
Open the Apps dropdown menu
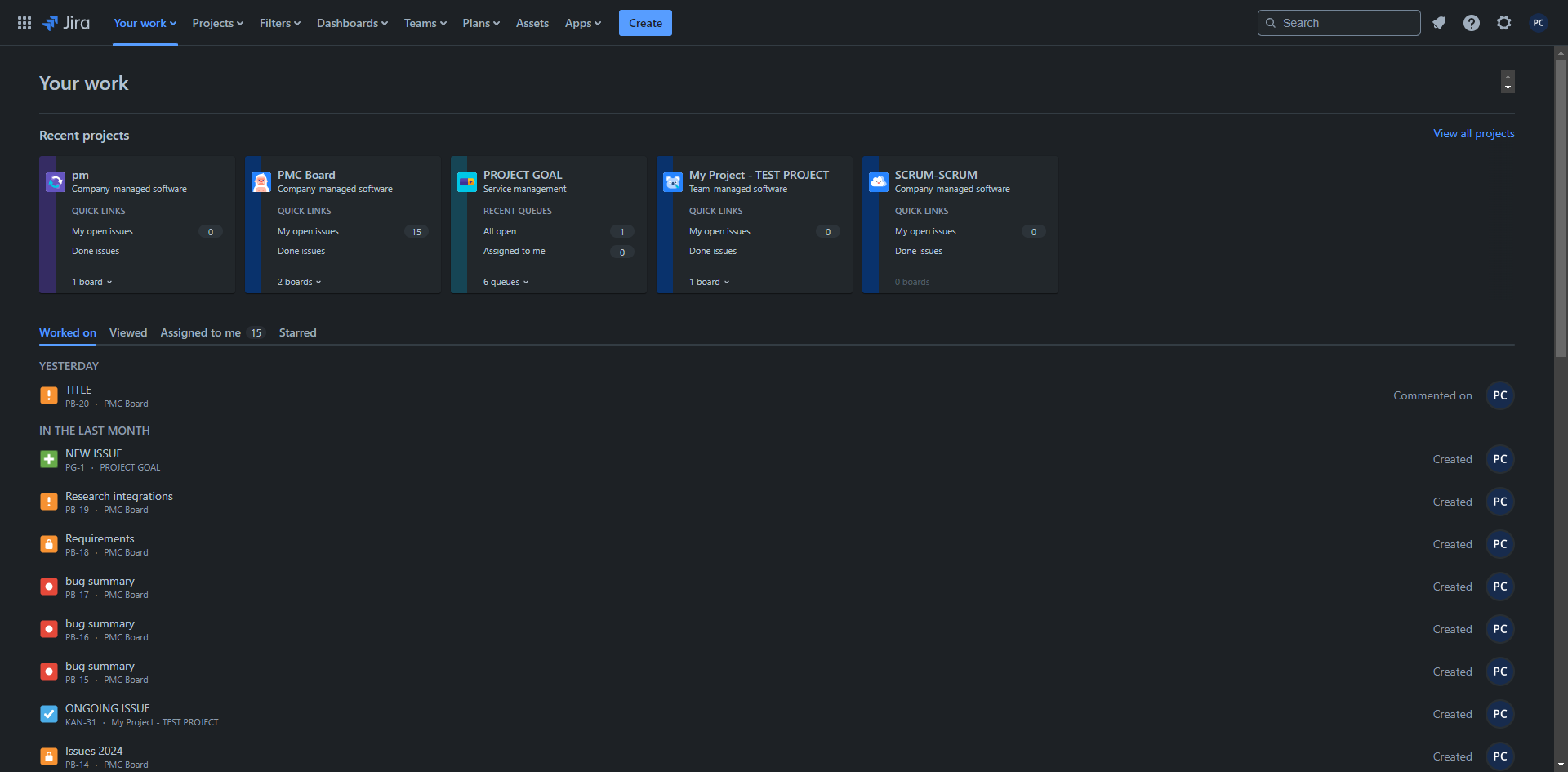pyautogui.click(x=583, y=23)
